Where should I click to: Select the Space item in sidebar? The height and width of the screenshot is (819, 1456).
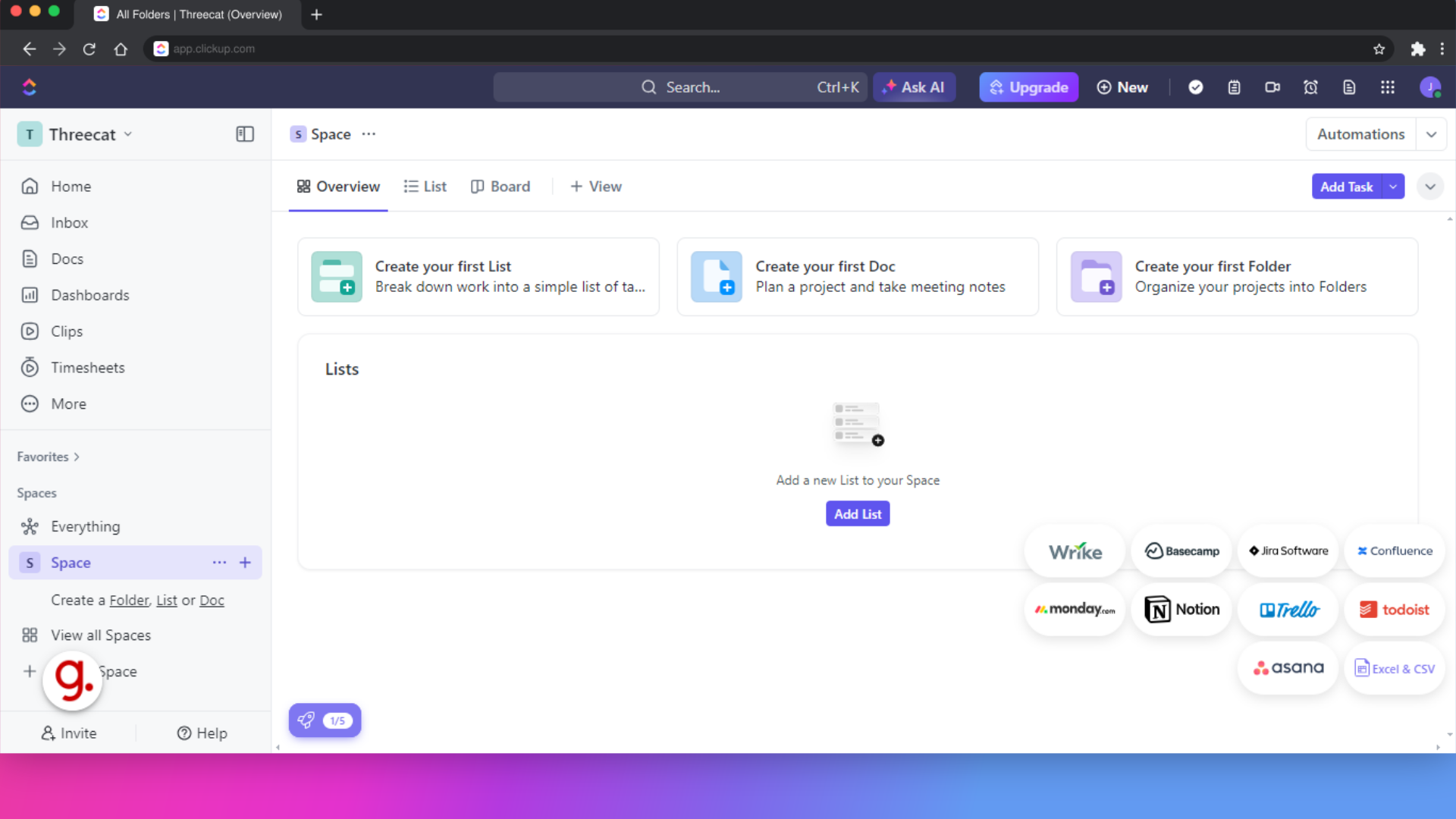coord(136,563)
